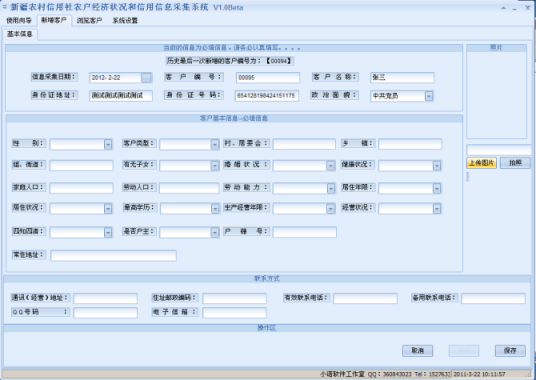Click the last customer number 【00094】 text
This screenshot has height=380, width=536.
(x=279, y=61)
